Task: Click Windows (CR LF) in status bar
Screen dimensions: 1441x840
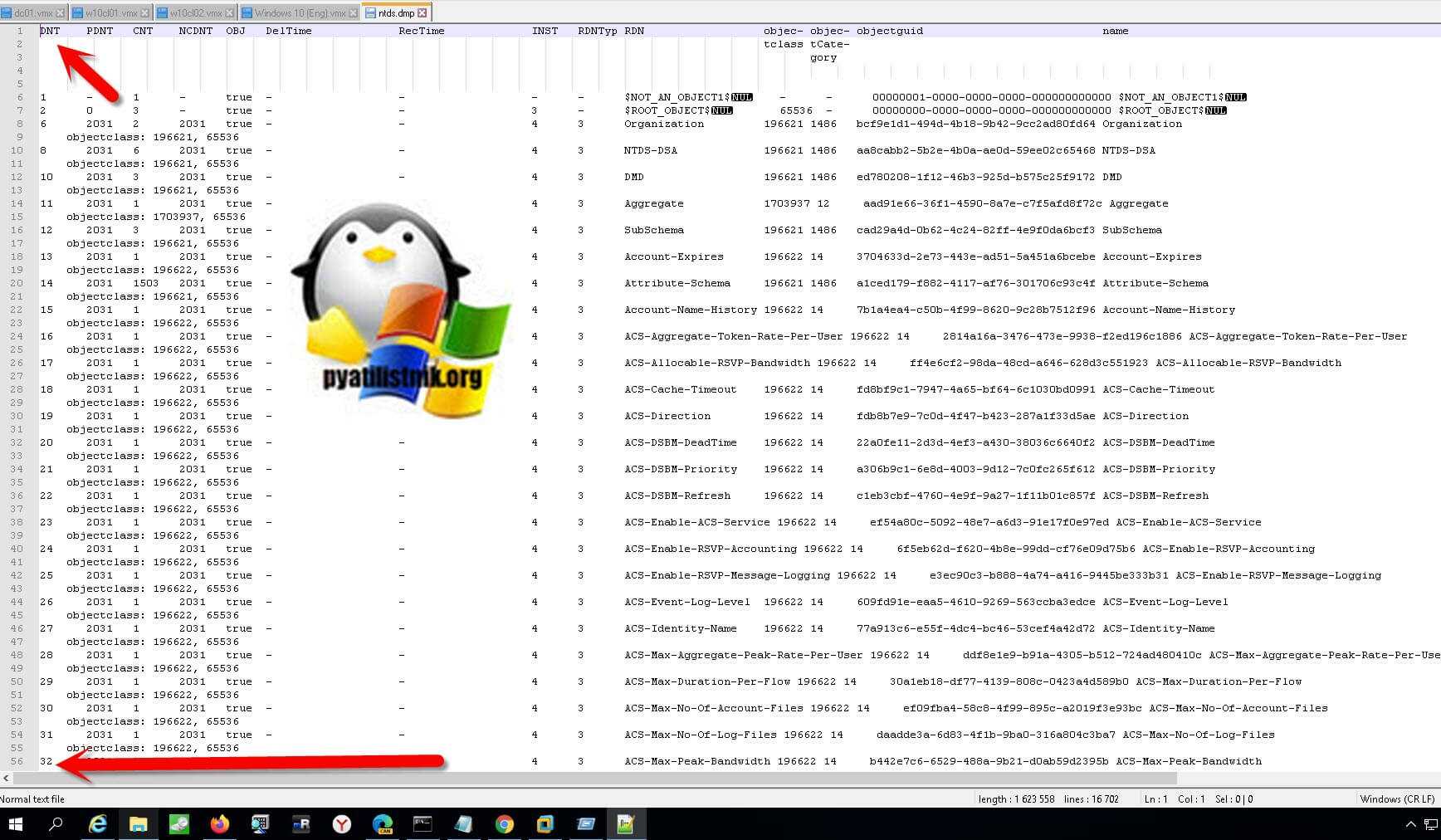Action: pos(1397,799)
